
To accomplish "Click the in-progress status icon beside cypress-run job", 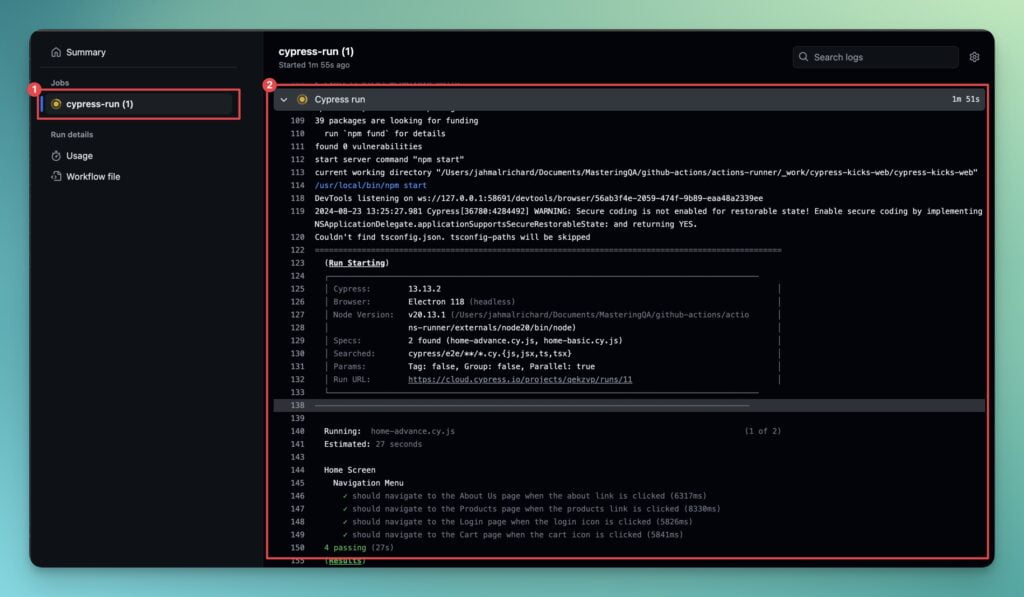I will coord(56,104).
